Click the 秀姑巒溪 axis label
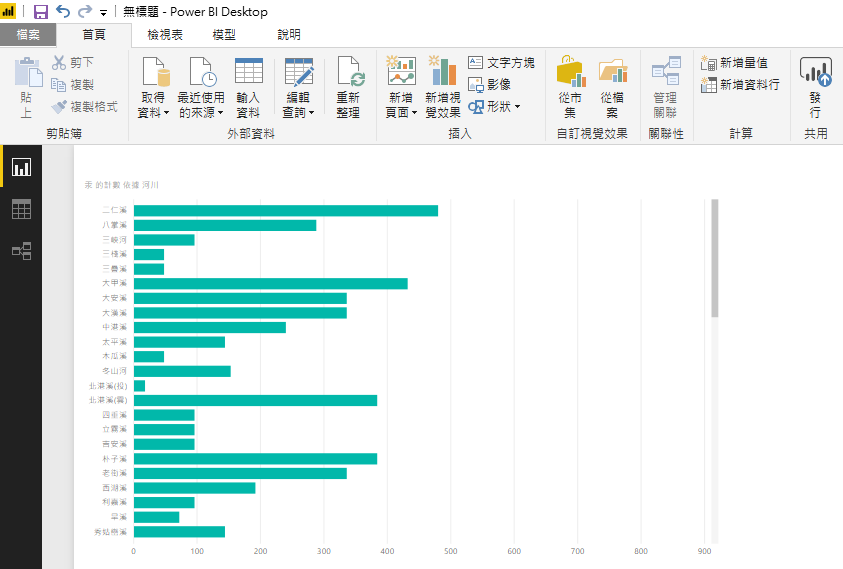843x569 pixels. tap(111, 532)
